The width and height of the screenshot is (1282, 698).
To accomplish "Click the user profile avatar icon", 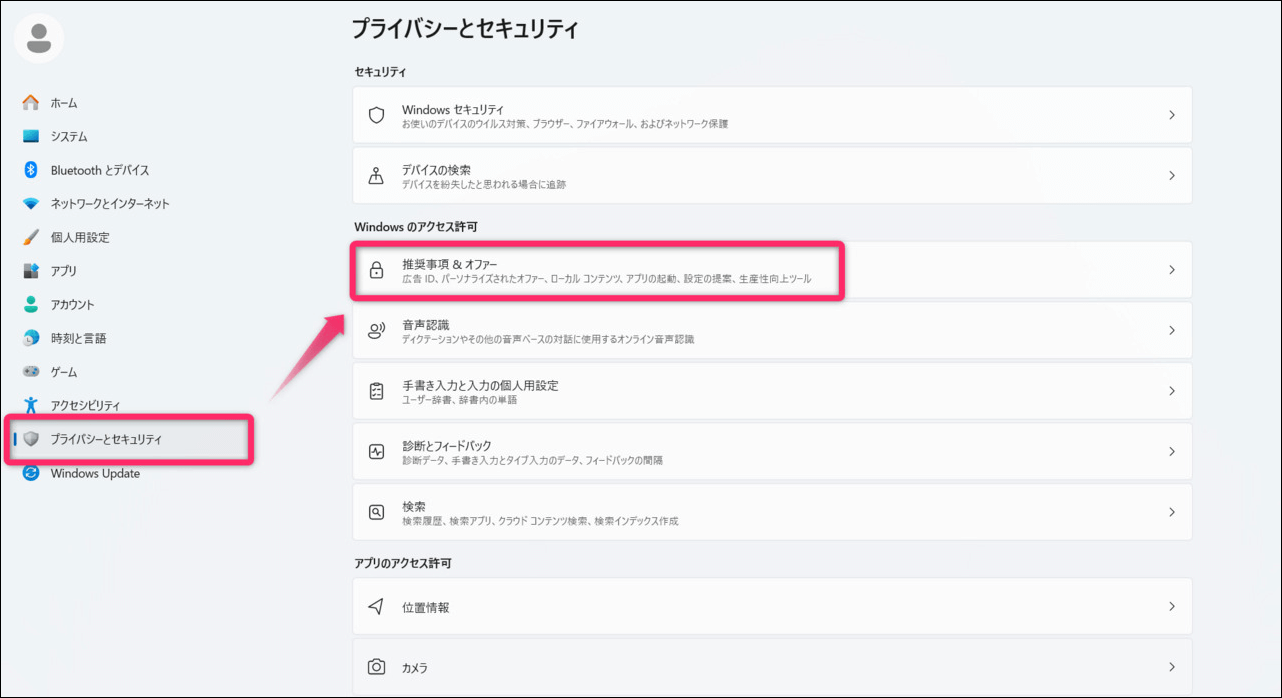I will [x=39, y=39].
